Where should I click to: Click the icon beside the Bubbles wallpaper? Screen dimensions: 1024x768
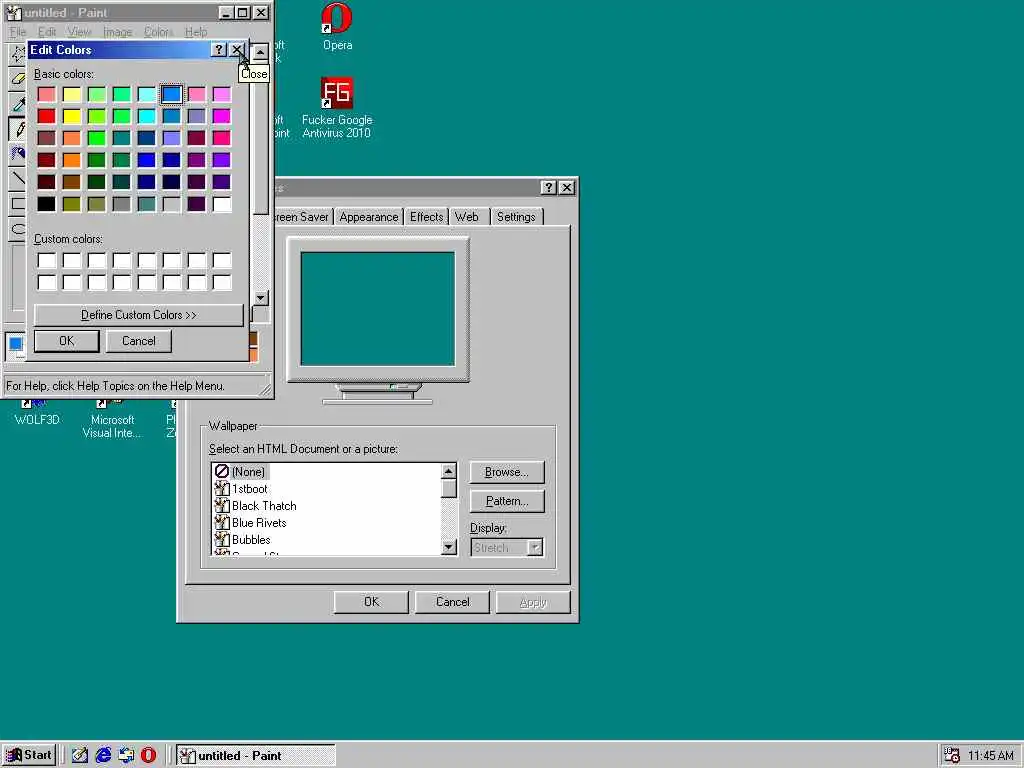click(222, 539)
